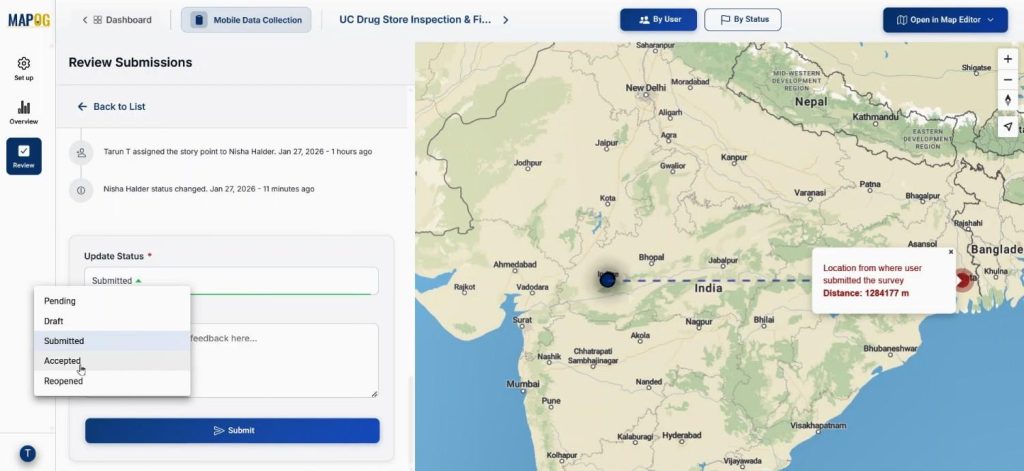Click the red submission location marker
Image resolution: width=1024 pixels, height=471 pixels.
pos(963,280)
